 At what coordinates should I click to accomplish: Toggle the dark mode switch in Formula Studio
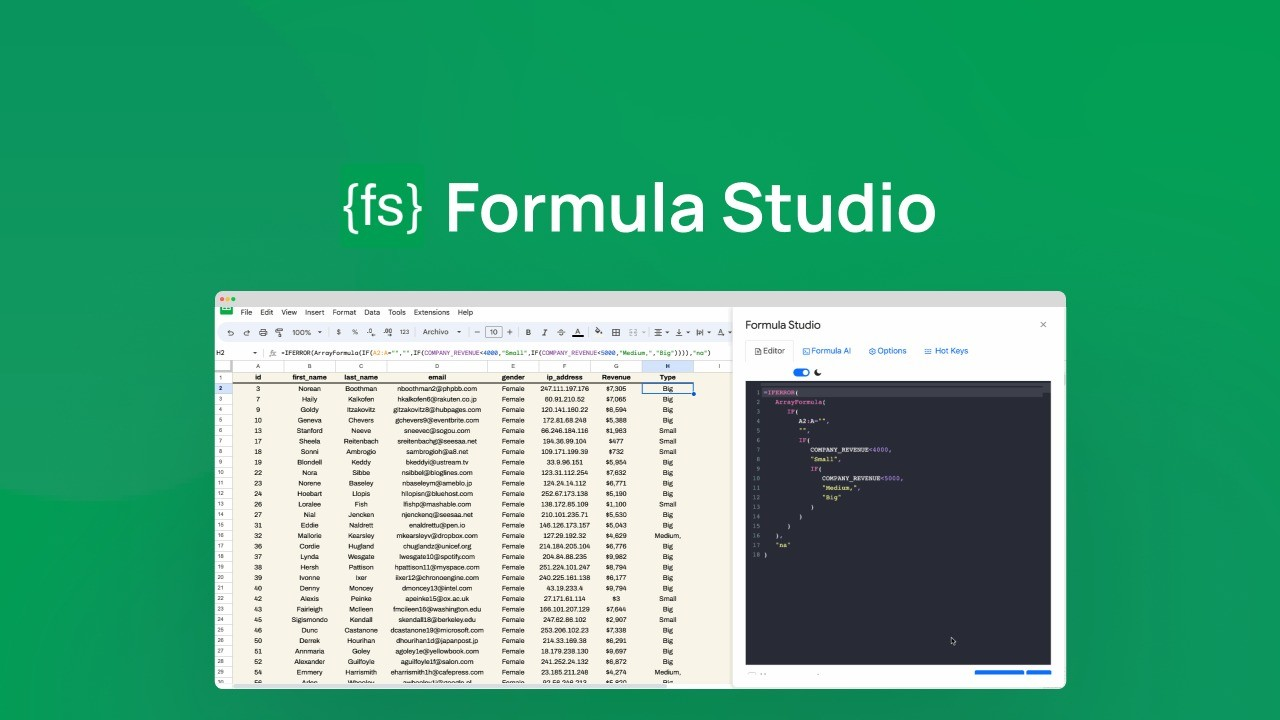click(x=801, y=373)
